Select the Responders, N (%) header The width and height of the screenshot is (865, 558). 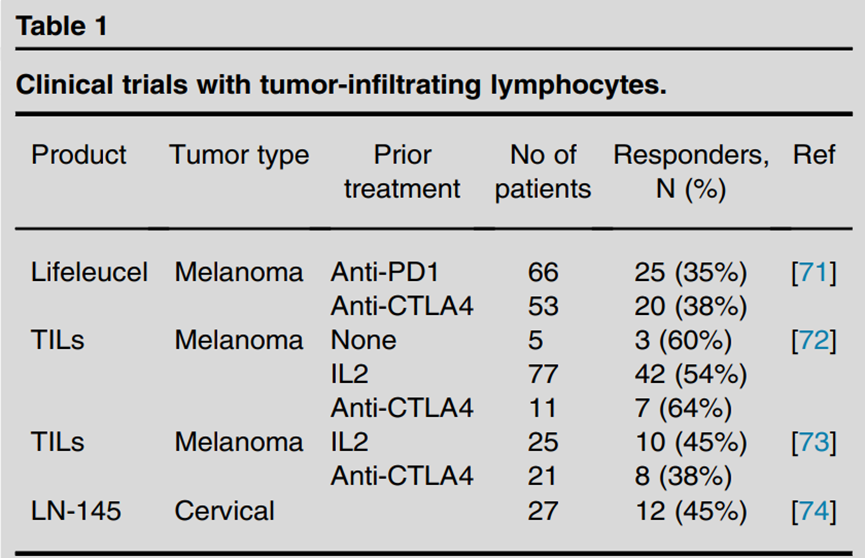point(691,172)
